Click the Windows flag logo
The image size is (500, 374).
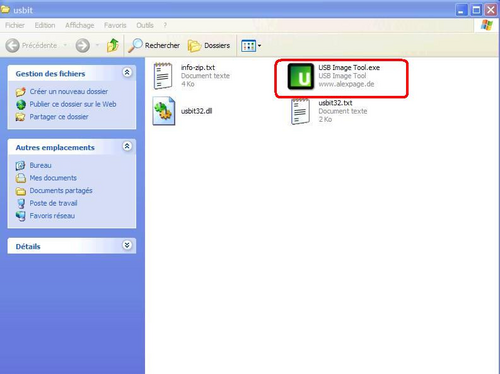[487, 25]
